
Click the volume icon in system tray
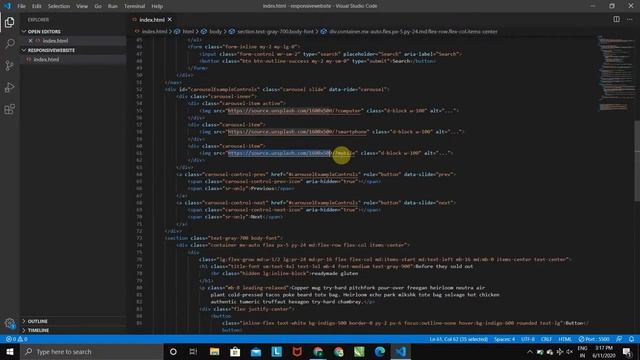click(x=569, y=351)
